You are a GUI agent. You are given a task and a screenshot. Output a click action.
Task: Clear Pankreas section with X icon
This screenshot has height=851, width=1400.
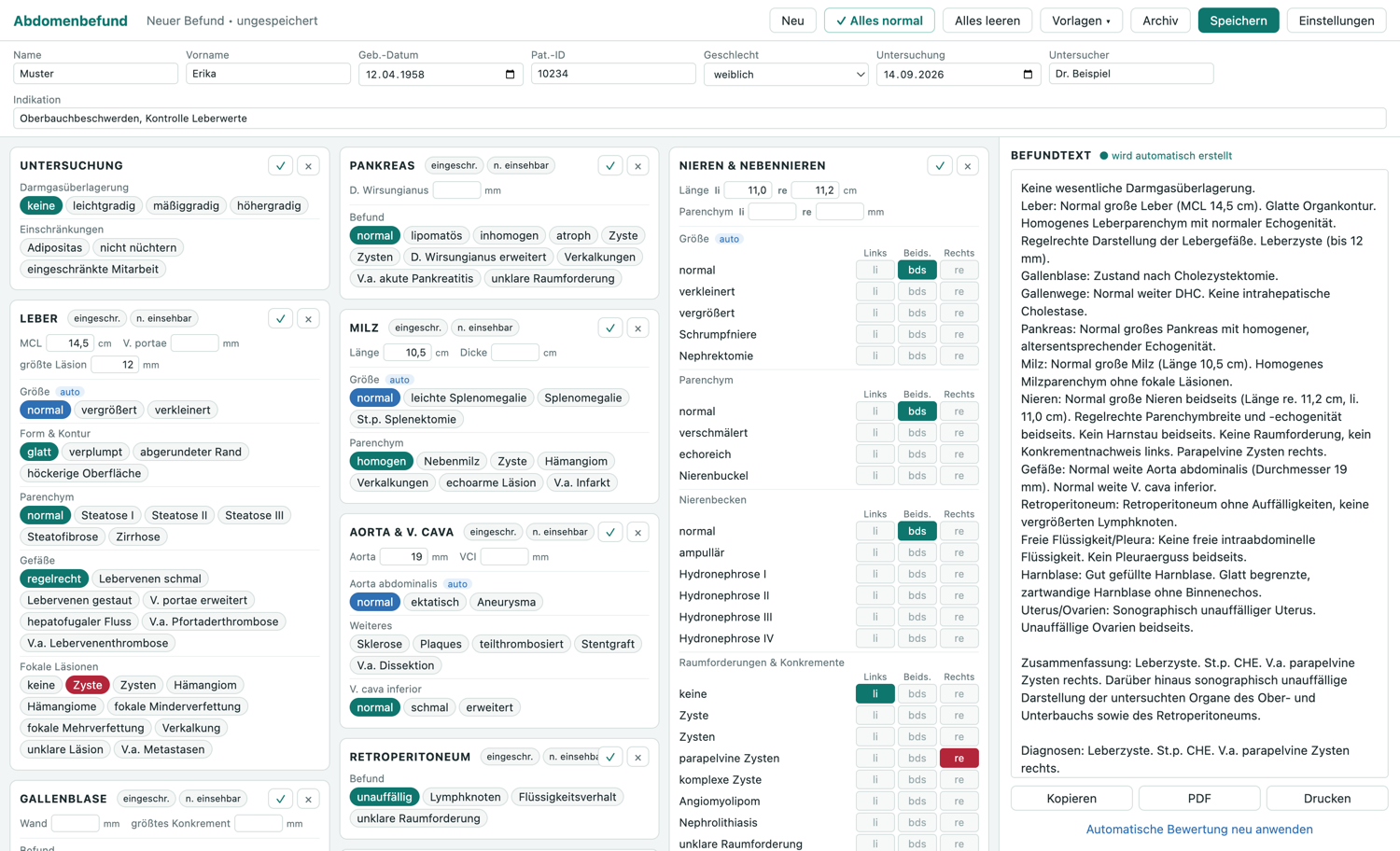(x=638, y=166)
